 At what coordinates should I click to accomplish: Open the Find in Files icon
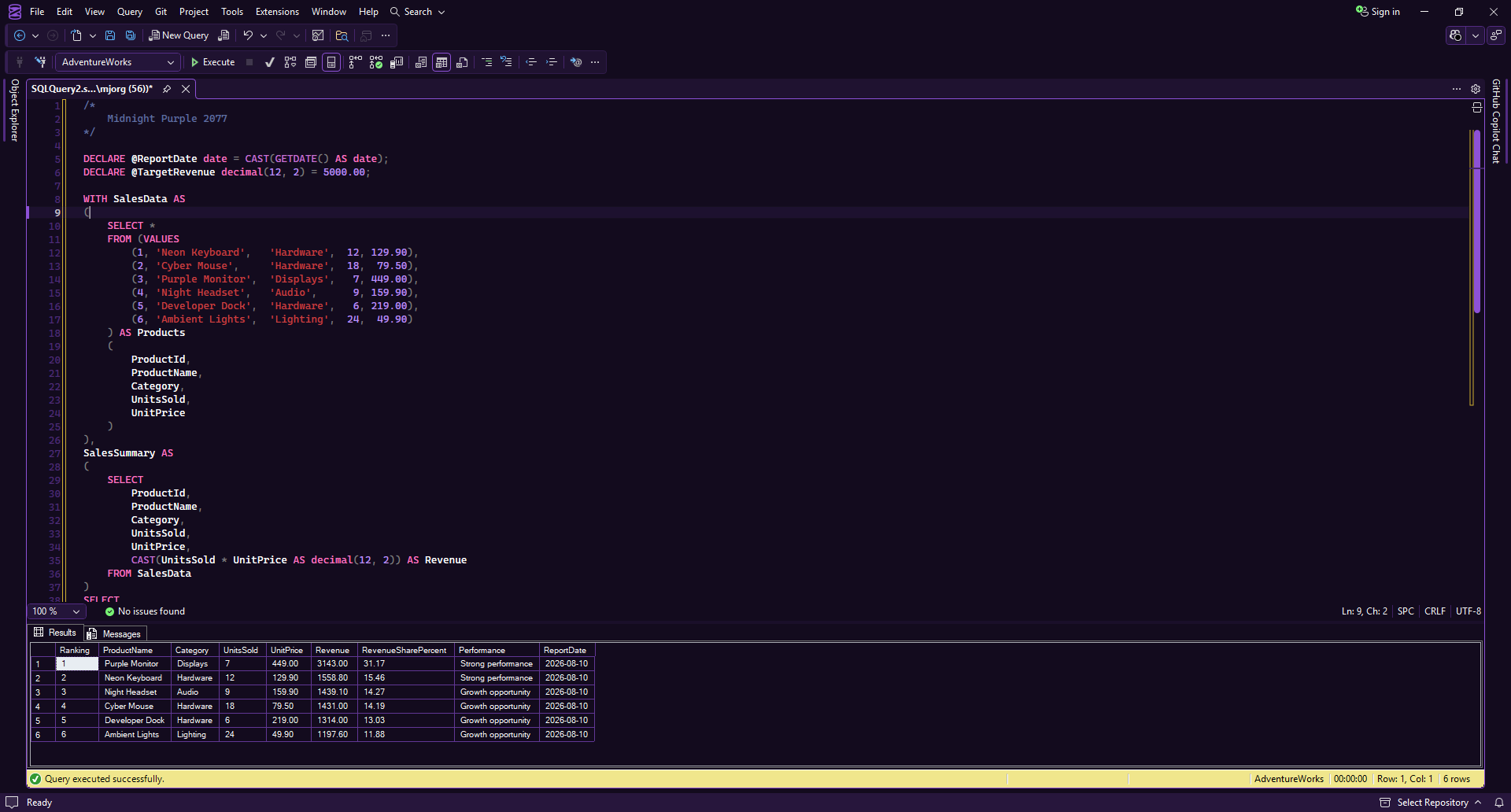pyautogui.click(x=342, y=35)
